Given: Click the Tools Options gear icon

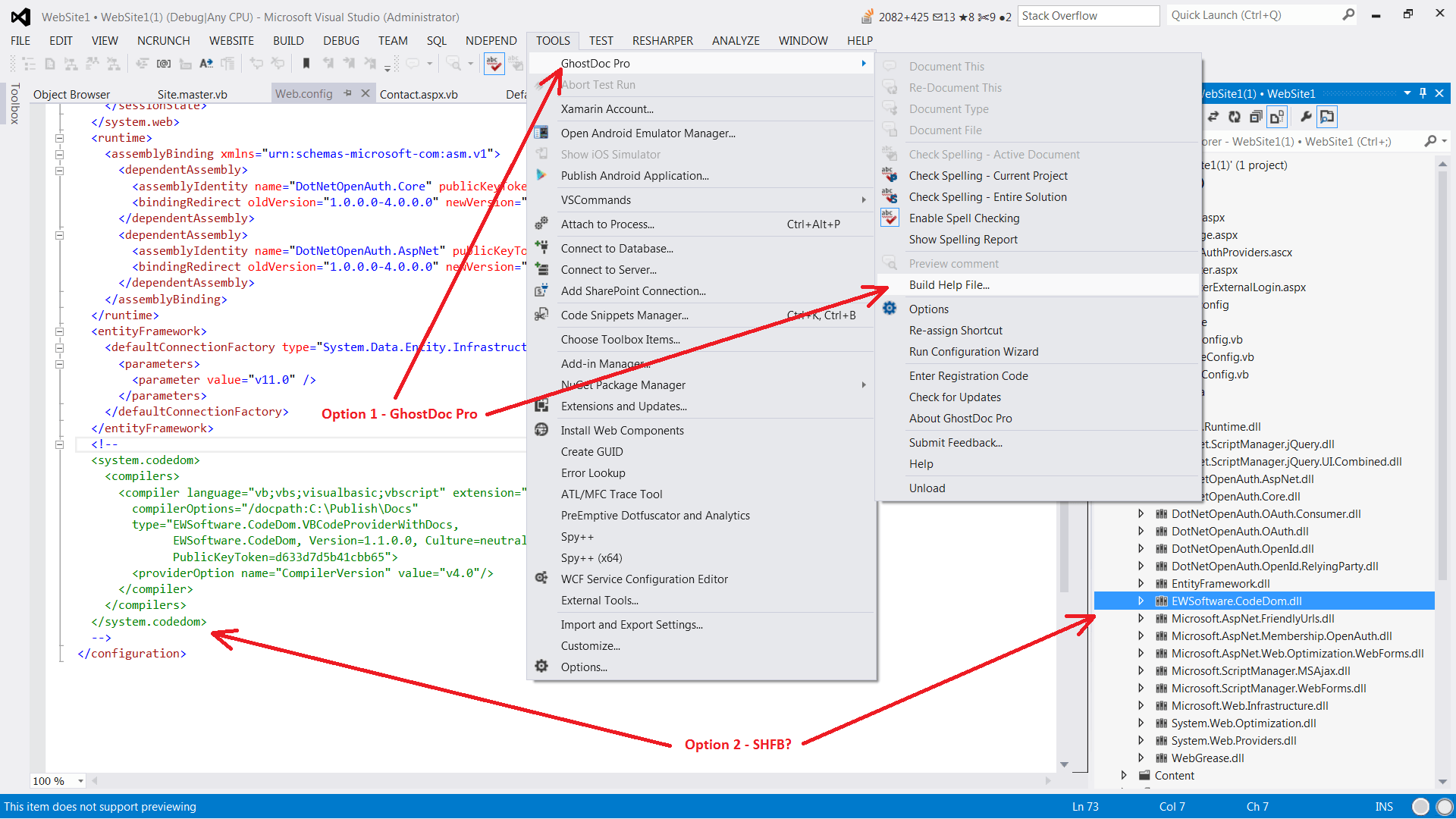Looking at the screenshot, I should click(541, 667).
